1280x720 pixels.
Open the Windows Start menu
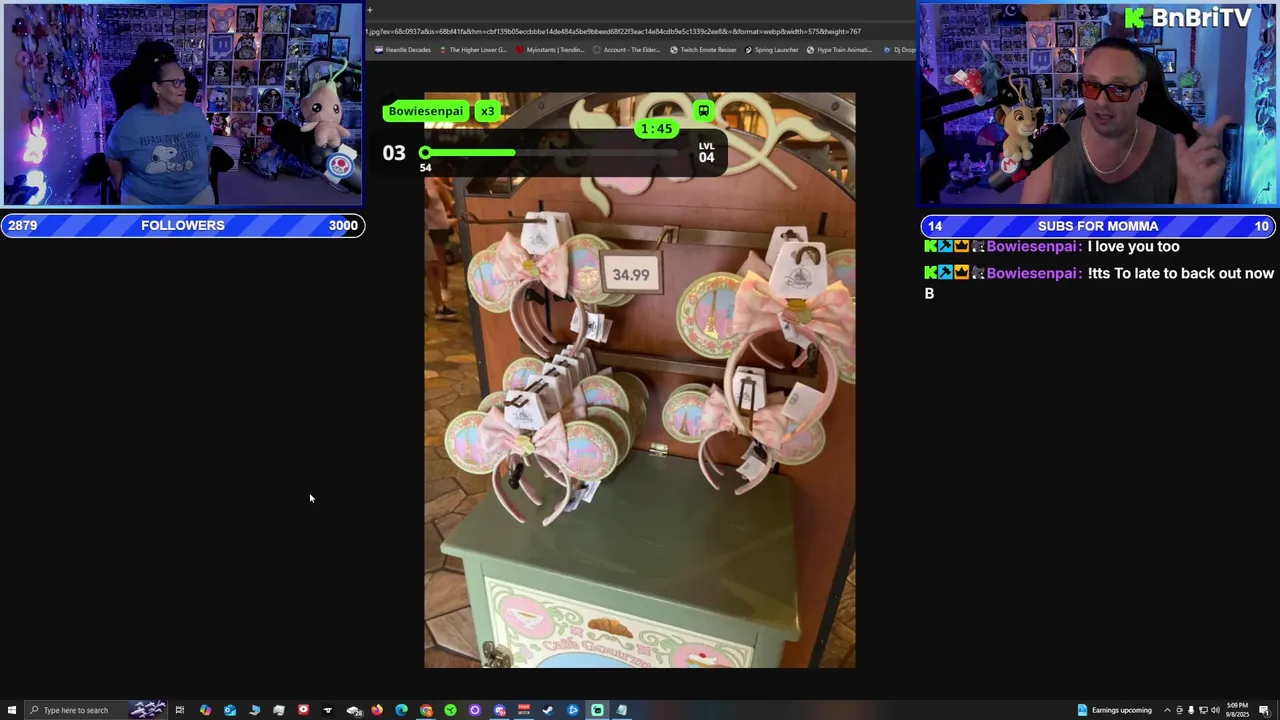tap(11, 710)
